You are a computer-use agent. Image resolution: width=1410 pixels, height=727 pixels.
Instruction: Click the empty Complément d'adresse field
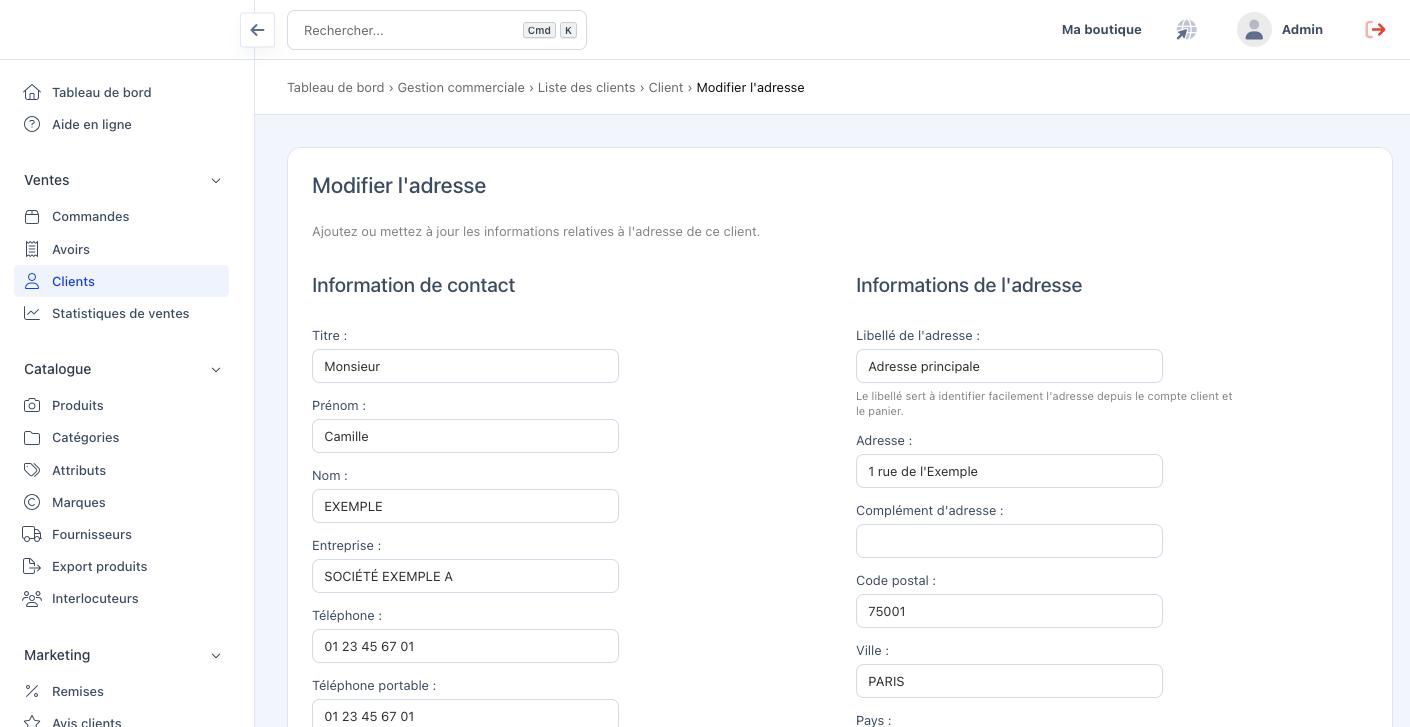[x=1009, y=541]
